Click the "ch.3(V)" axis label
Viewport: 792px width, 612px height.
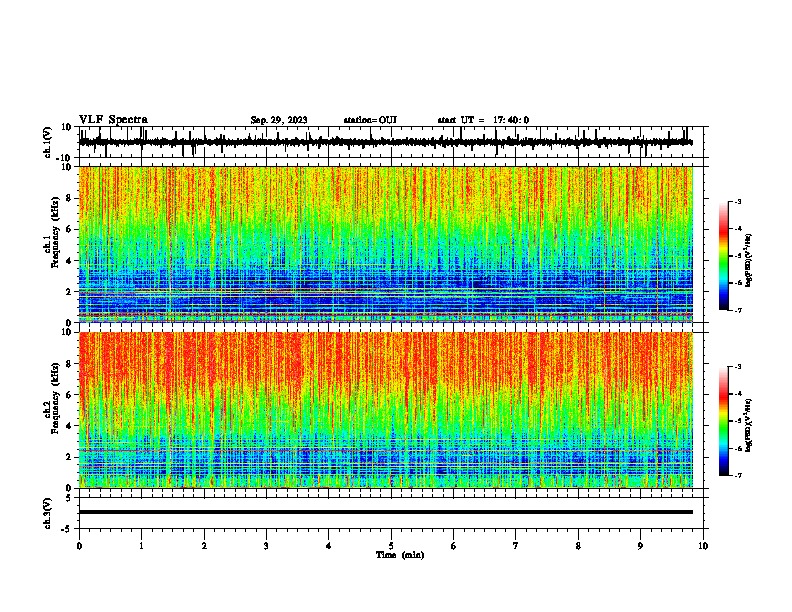click(48, 513)
